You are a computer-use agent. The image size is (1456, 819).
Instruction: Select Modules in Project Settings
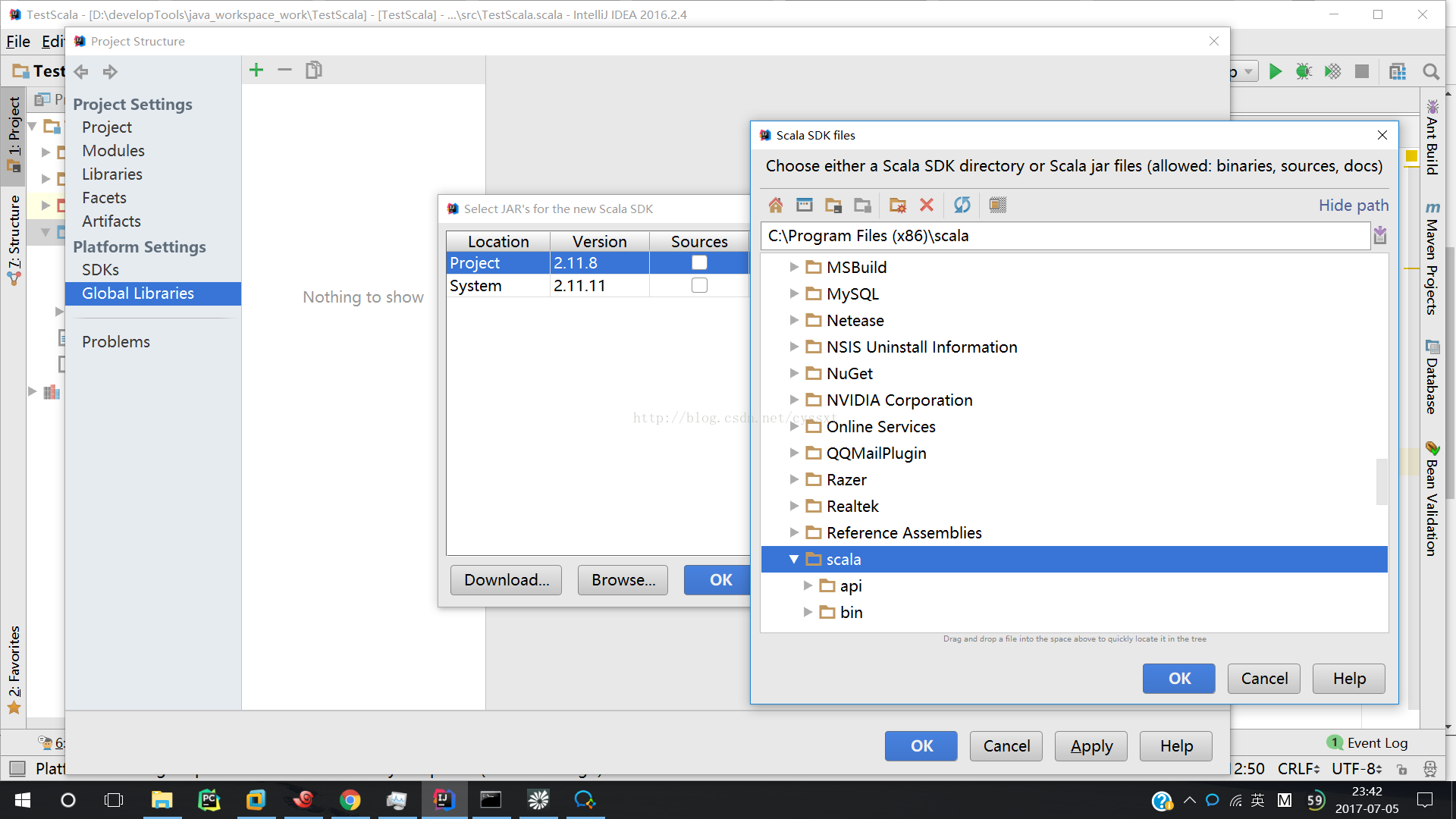tap(113, 150)
